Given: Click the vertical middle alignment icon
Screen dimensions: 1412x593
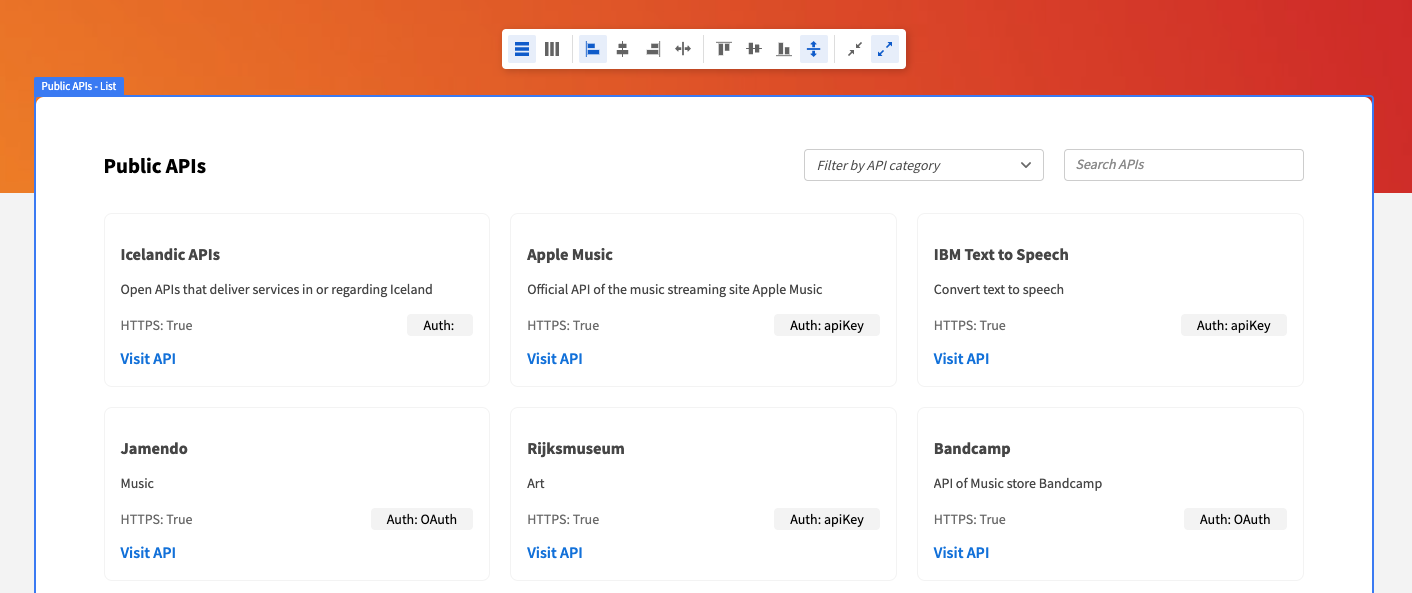Looking at the screenshot, I should click(753, 48).
